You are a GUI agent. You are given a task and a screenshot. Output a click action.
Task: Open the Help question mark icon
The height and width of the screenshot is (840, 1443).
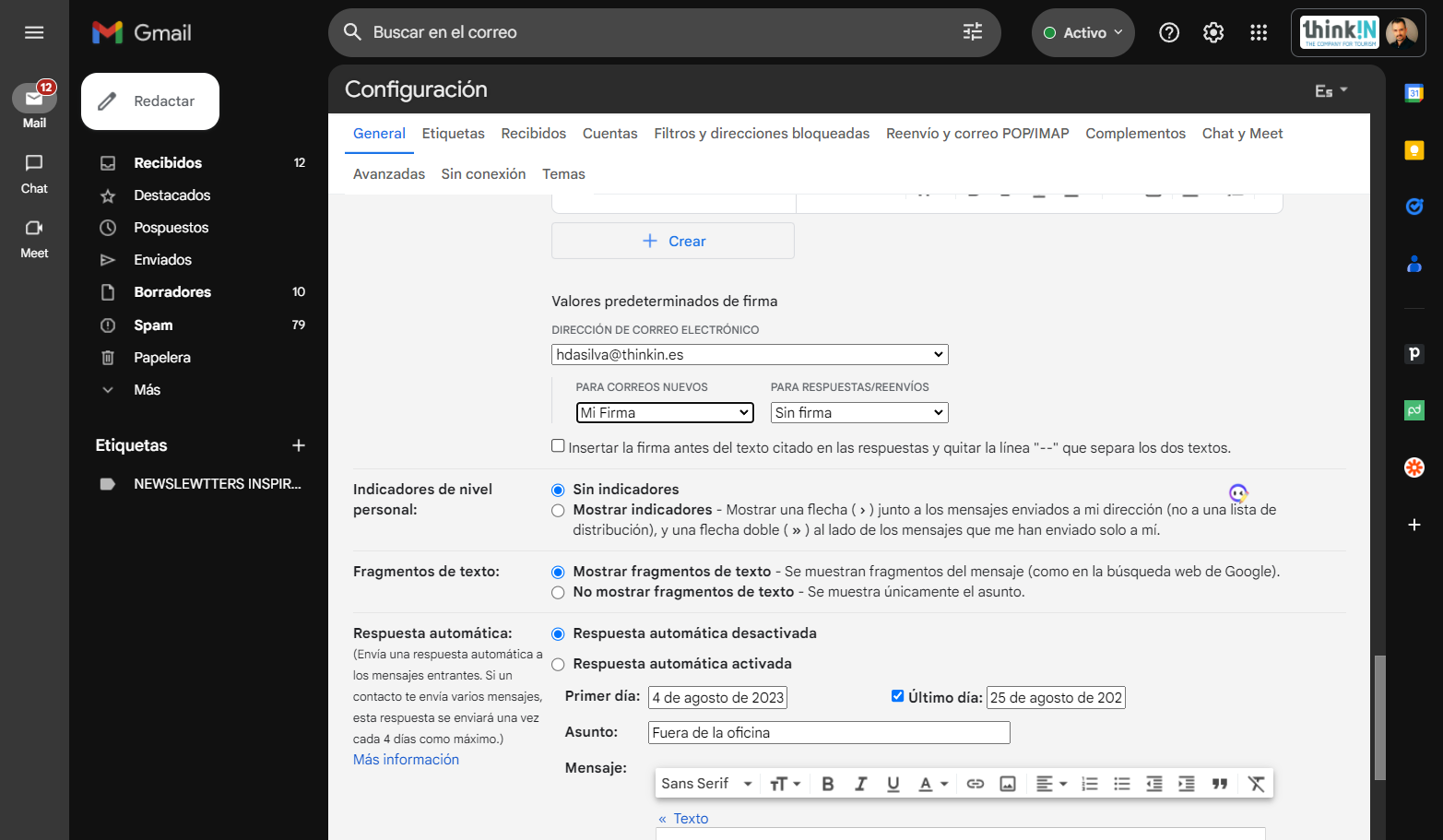point(1169,32)
